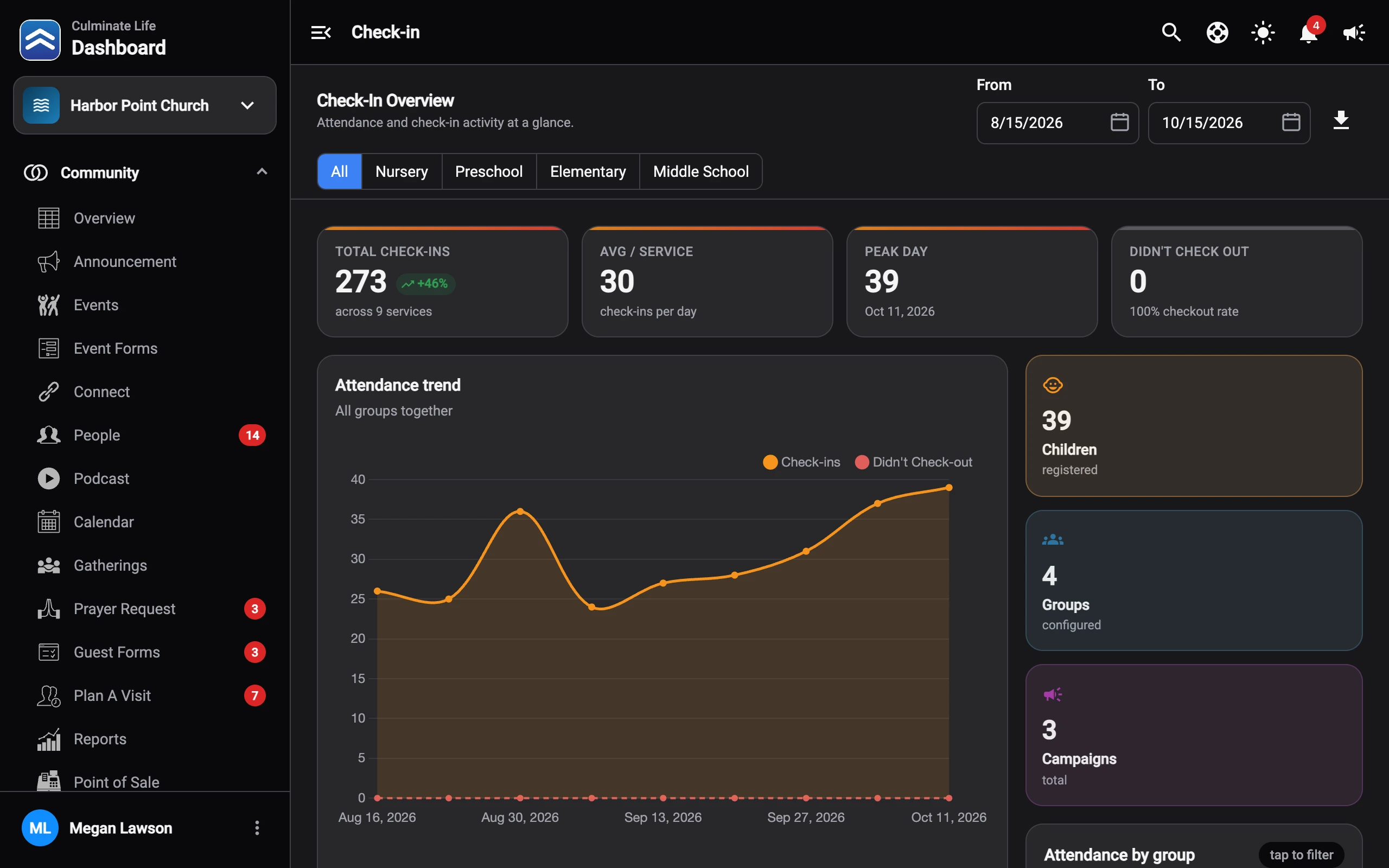Switch to the Elementary tab
The image size is (1389, 868).
(588, 171)
